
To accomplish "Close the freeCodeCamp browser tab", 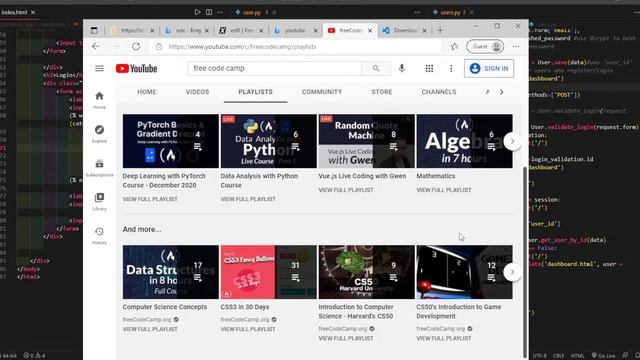I will [370, 30].
